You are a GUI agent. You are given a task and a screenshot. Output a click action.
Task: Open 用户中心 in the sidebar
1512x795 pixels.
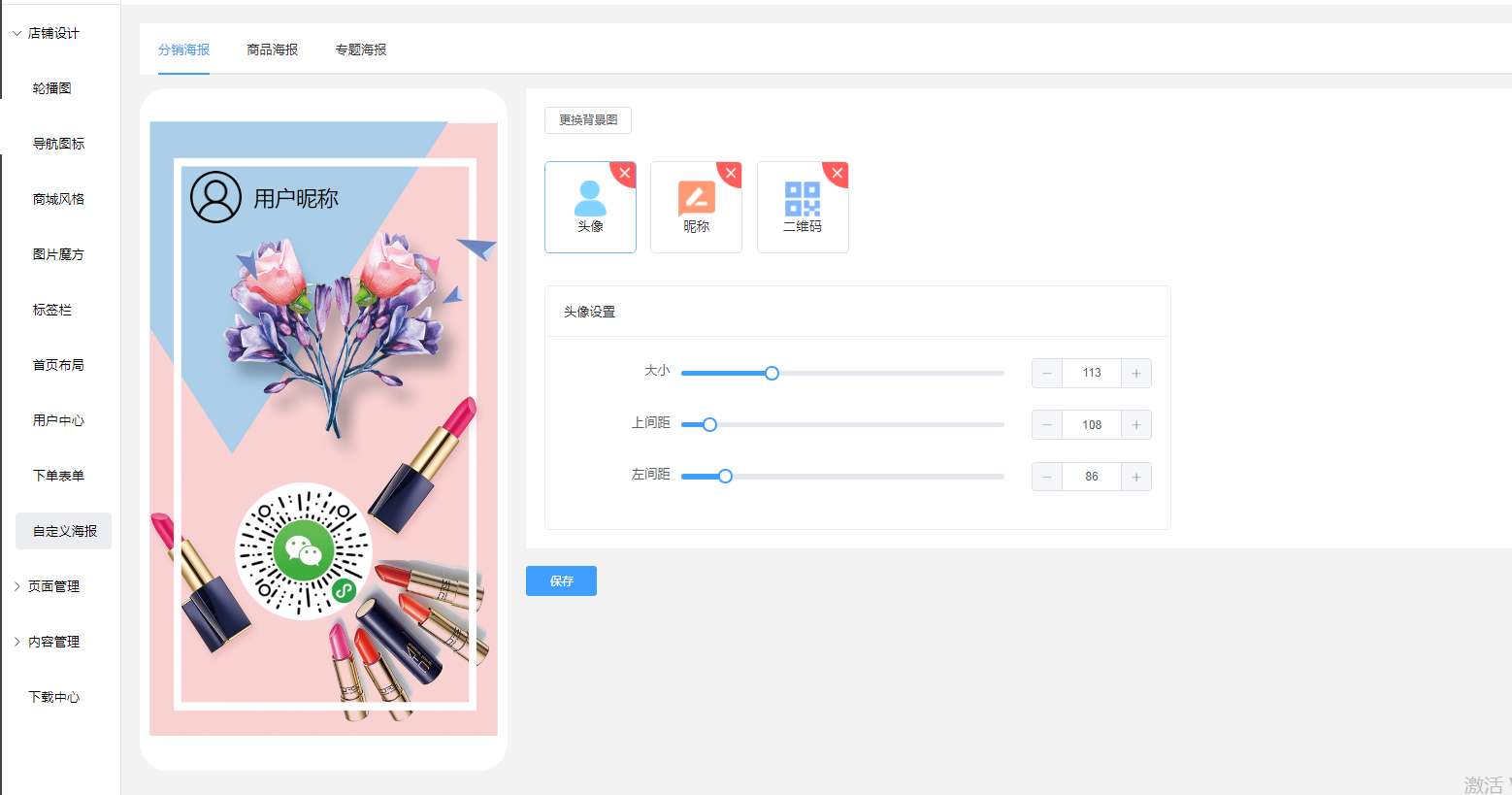[x=58, y=420]
